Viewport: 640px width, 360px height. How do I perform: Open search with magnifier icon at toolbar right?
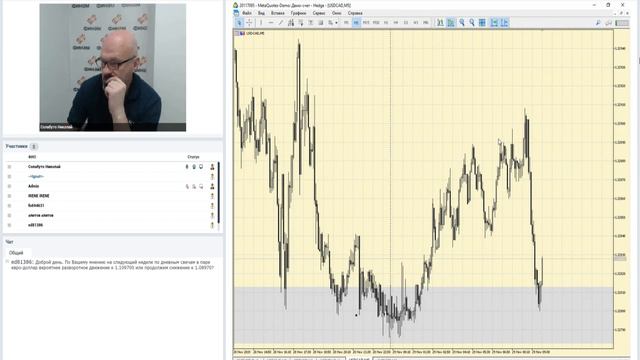coord(598,23)
